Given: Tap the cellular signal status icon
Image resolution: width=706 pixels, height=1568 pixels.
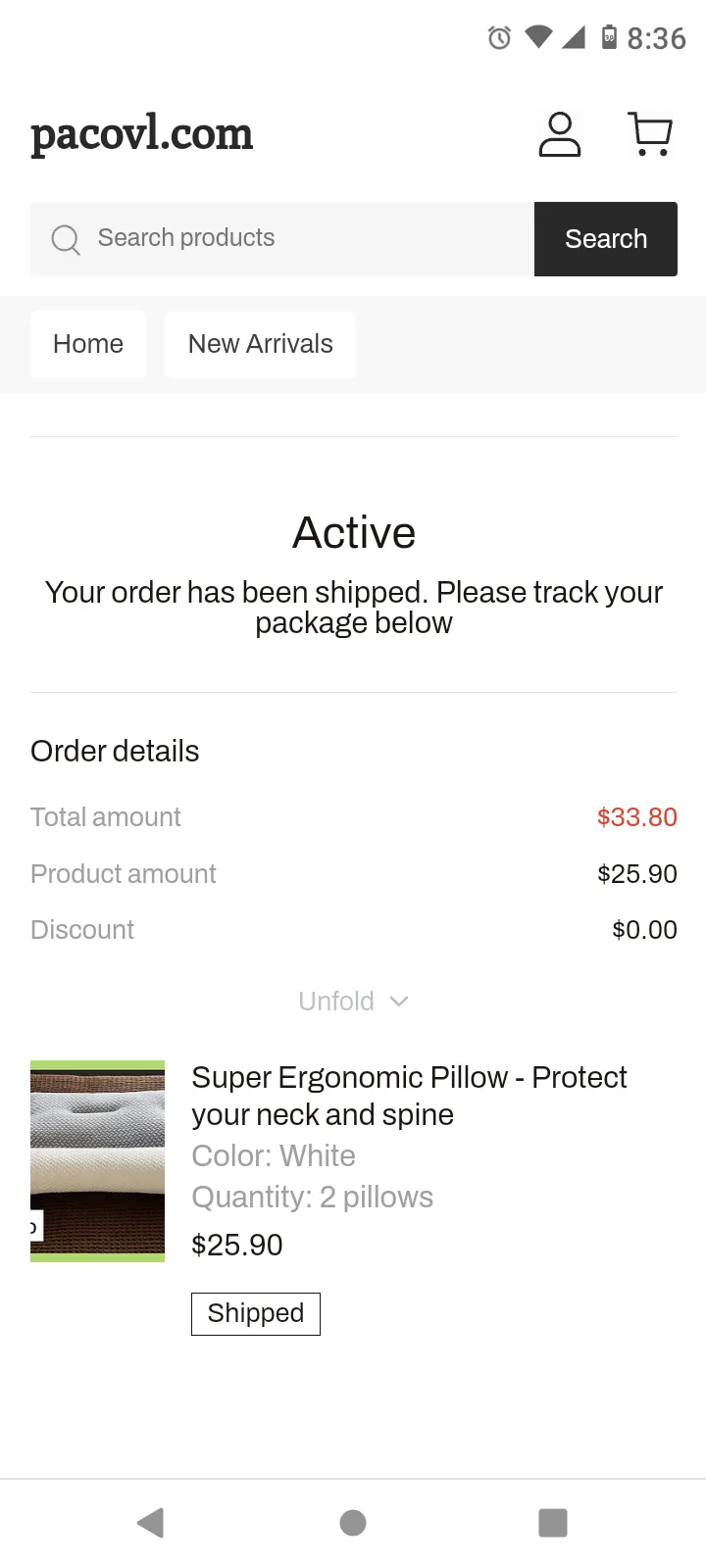Looking at the screenshot, I should tap(574, 37).
